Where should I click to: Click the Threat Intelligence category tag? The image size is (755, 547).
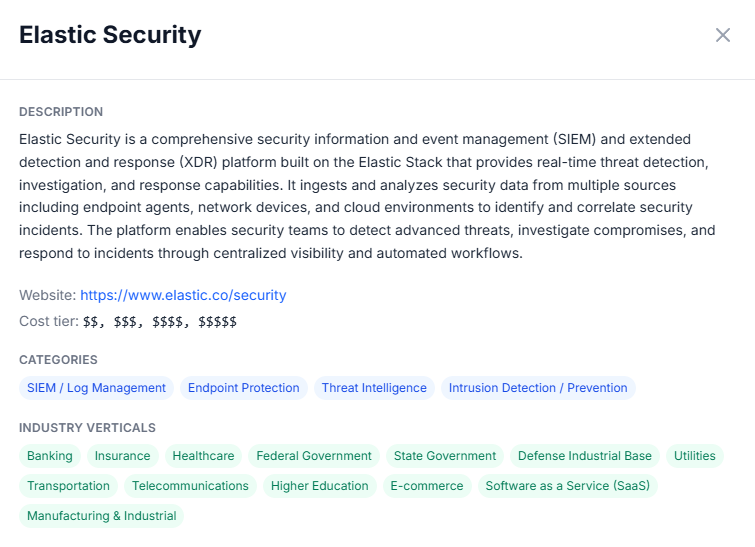(x=374, y=388)
